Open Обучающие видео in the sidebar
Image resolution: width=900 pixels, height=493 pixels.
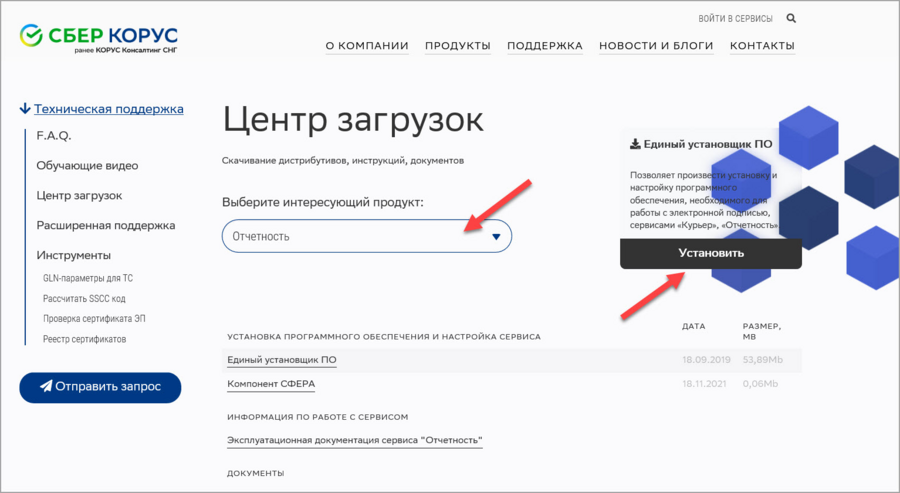(x=87, y=166)
